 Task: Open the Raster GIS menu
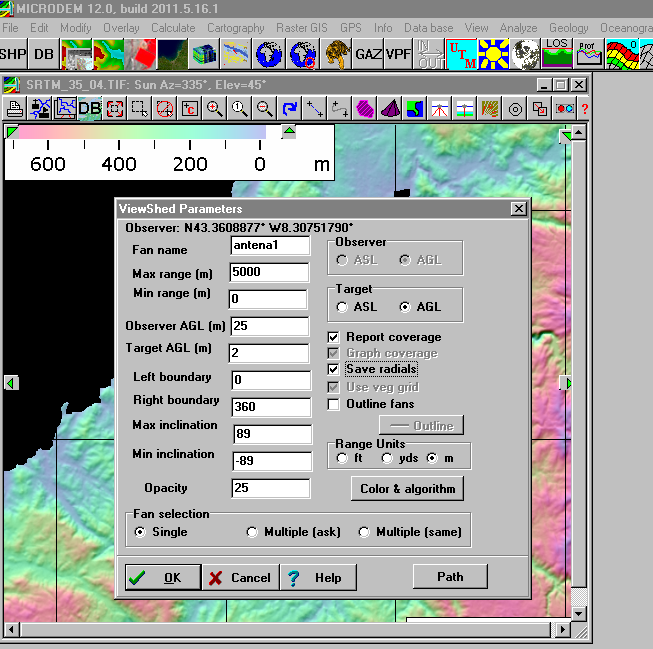click(302, 28)
